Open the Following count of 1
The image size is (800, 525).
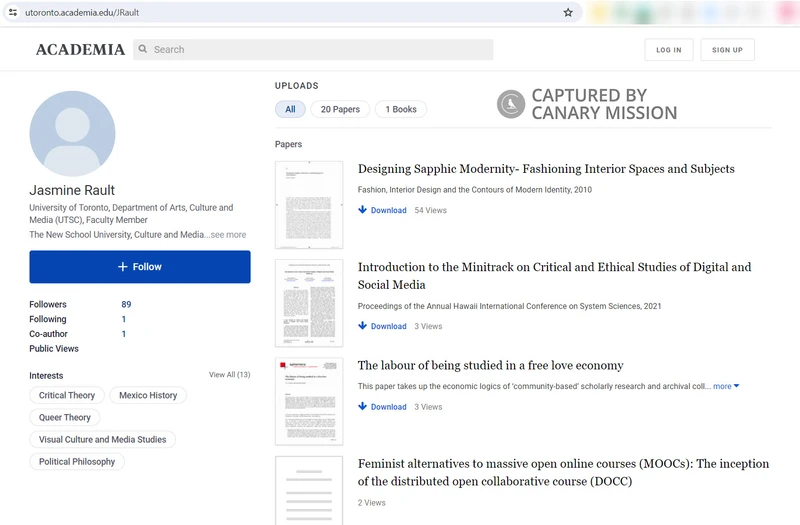[123, 319]
